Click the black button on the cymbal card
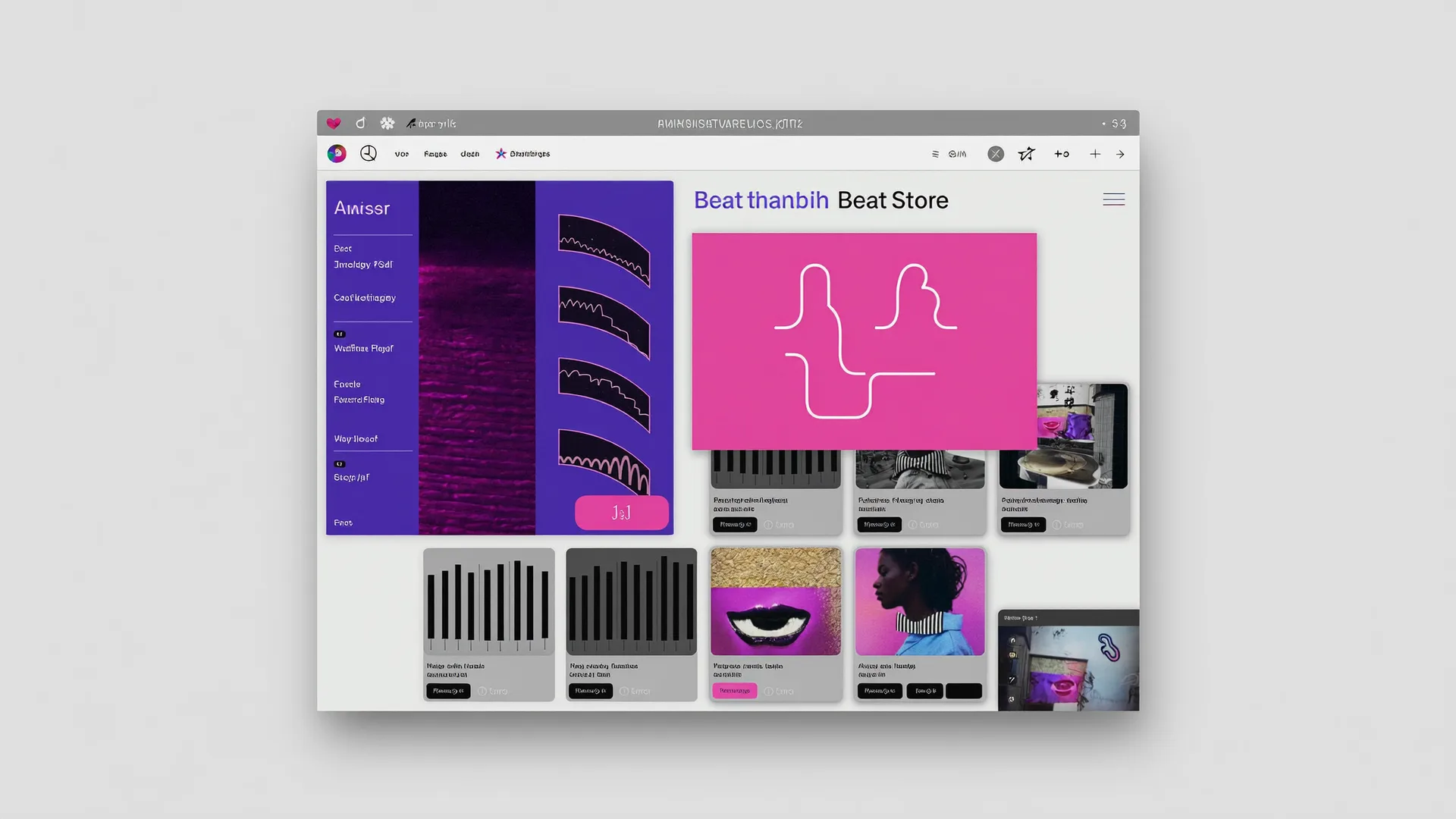 pos(1024,525)
